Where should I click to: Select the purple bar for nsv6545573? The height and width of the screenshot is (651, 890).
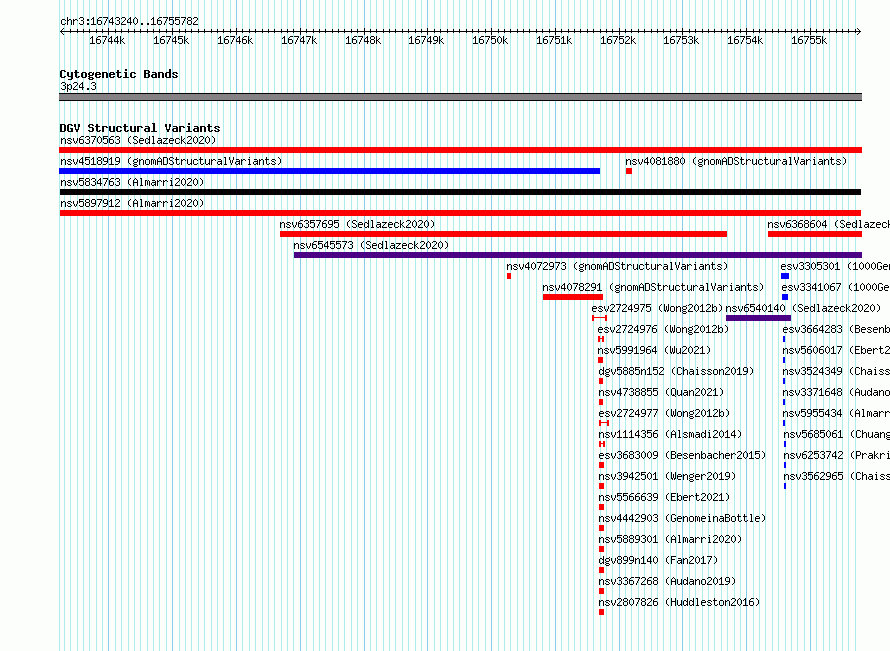click(x=578, y=255)
